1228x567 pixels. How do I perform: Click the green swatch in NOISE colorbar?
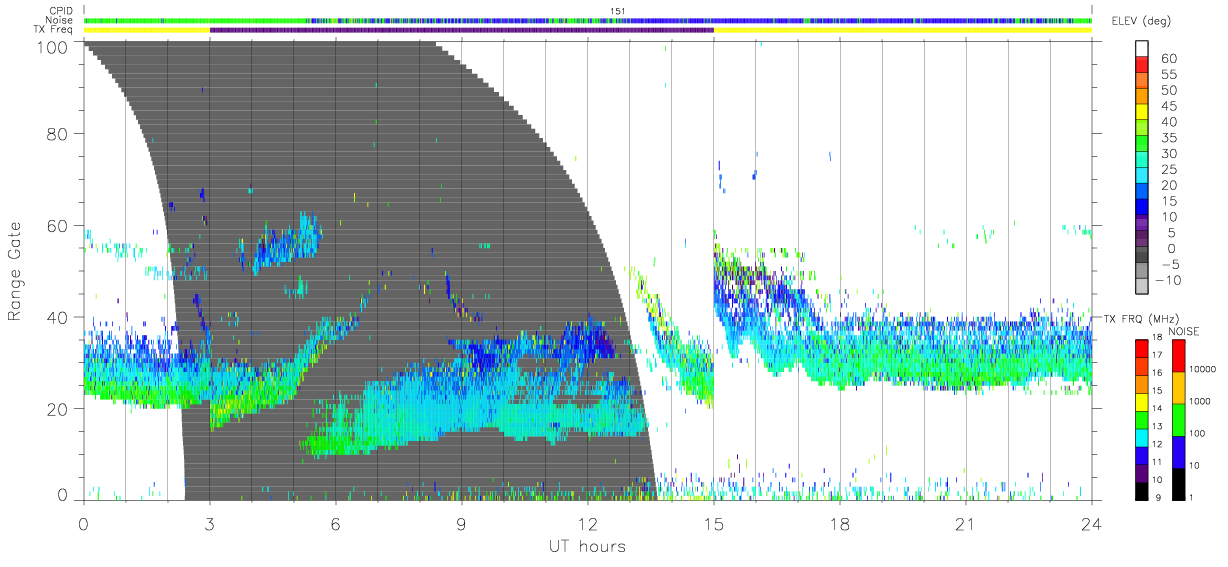pyautogui.click(x=1178, y=419)
